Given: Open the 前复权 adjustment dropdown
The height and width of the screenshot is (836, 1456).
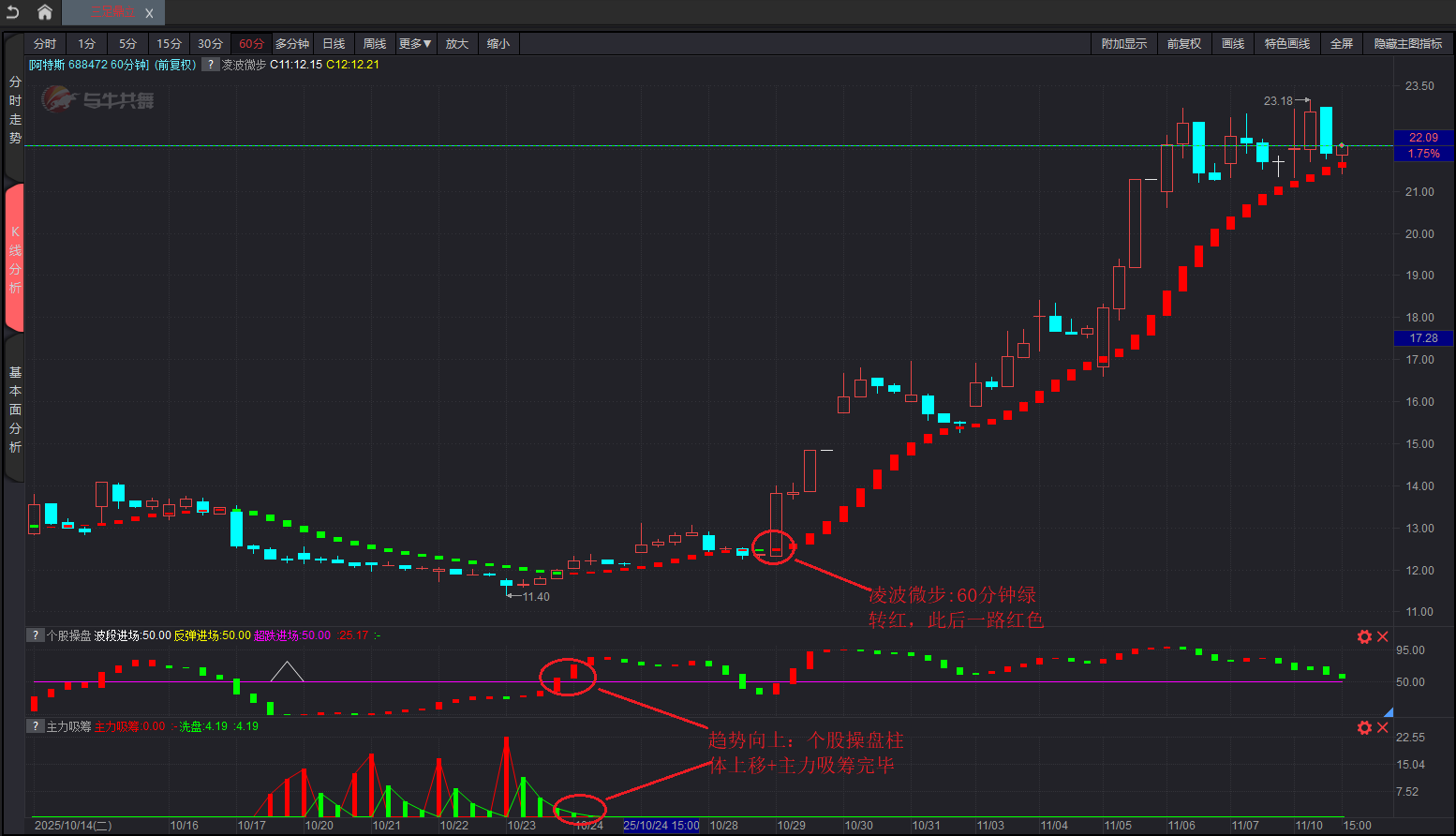Looking at the screenshot, I should click(1183, 44).
